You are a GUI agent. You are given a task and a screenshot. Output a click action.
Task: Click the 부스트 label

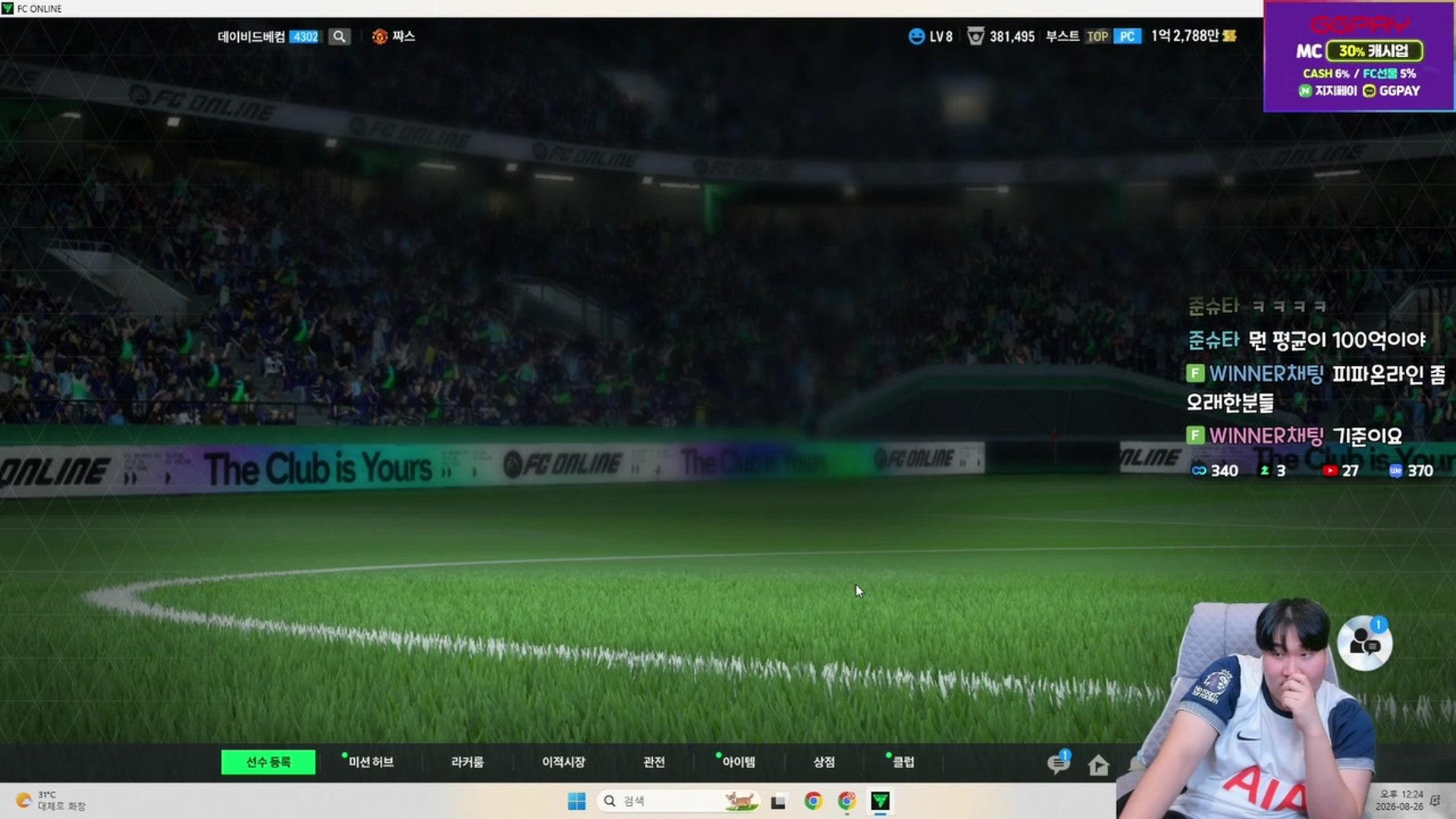point(1062,36)
